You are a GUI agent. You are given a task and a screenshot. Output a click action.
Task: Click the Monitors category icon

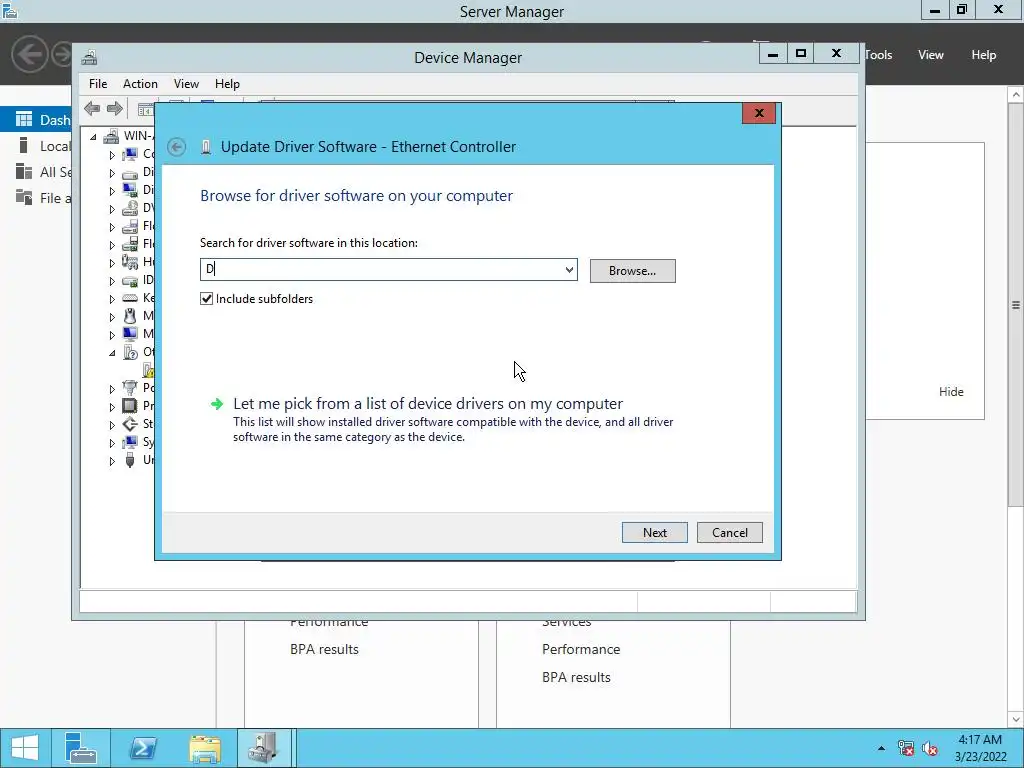pyautogui.click(x=130, y=334)
